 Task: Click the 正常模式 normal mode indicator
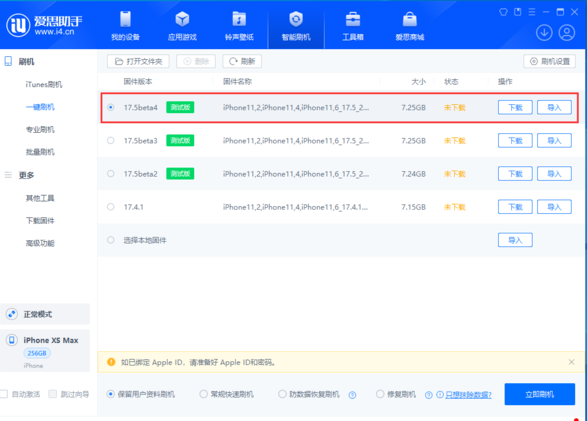[45, 314]
